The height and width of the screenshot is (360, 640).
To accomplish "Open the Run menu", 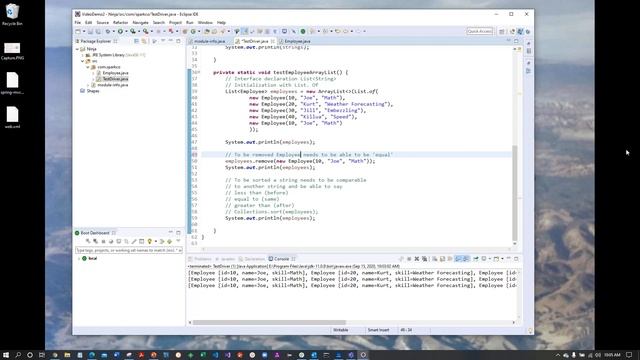I will click(x=189, y=22).
